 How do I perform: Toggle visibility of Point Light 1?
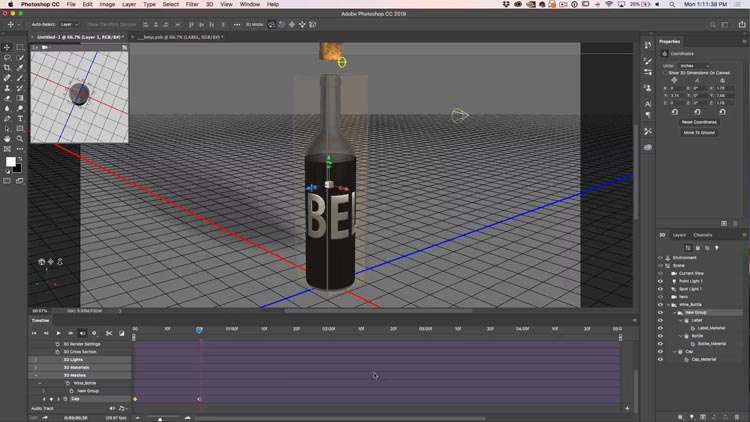point(660,281)
